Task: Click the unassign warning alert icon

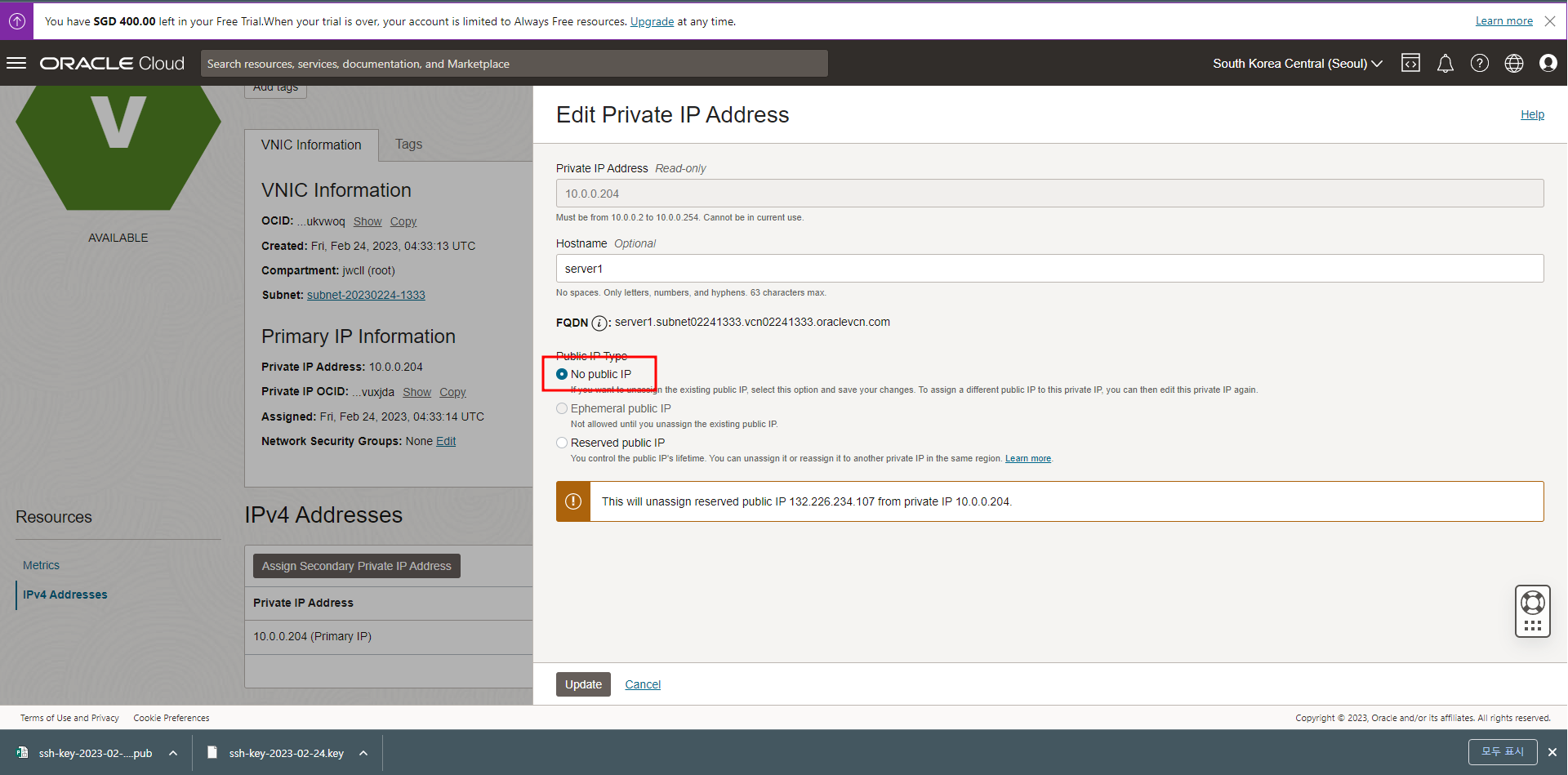Action: tap(573, 501)
